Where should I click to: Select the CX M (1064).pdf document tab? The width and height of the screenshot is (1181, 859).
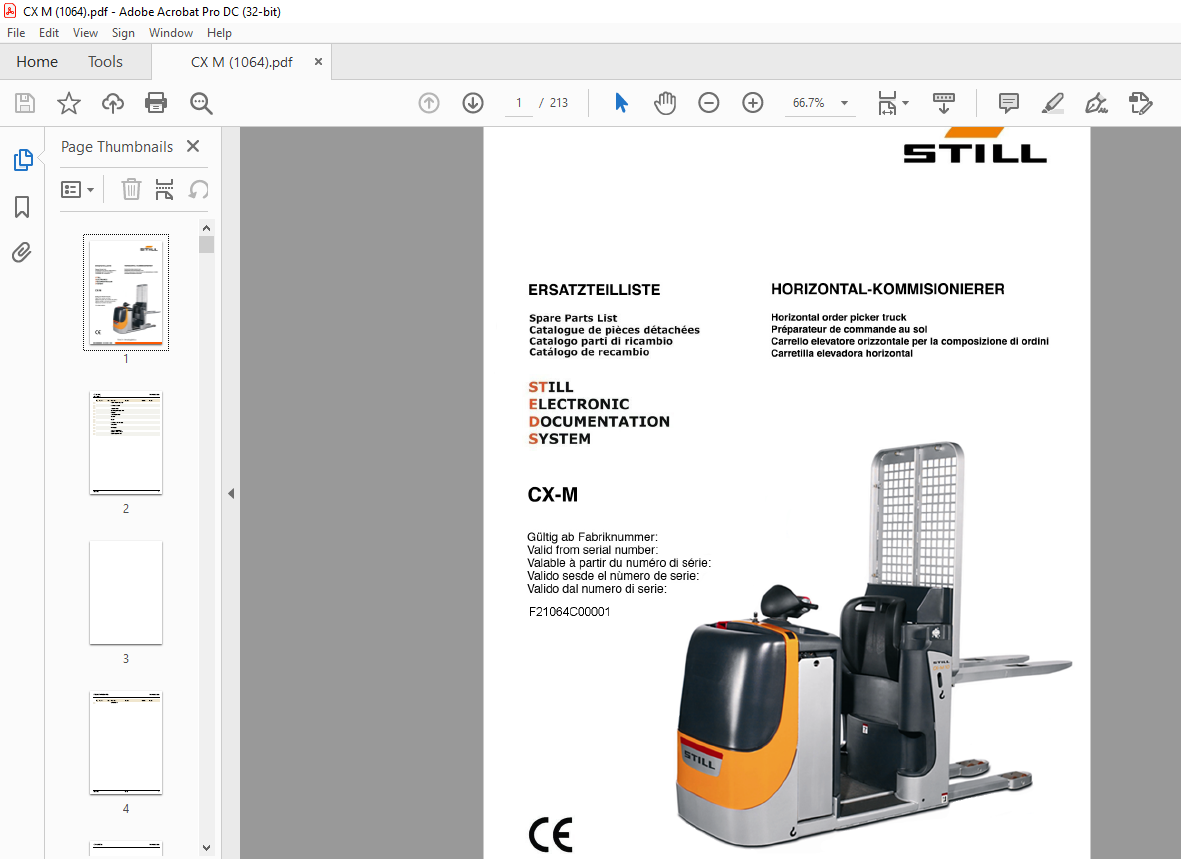point(241,62)
